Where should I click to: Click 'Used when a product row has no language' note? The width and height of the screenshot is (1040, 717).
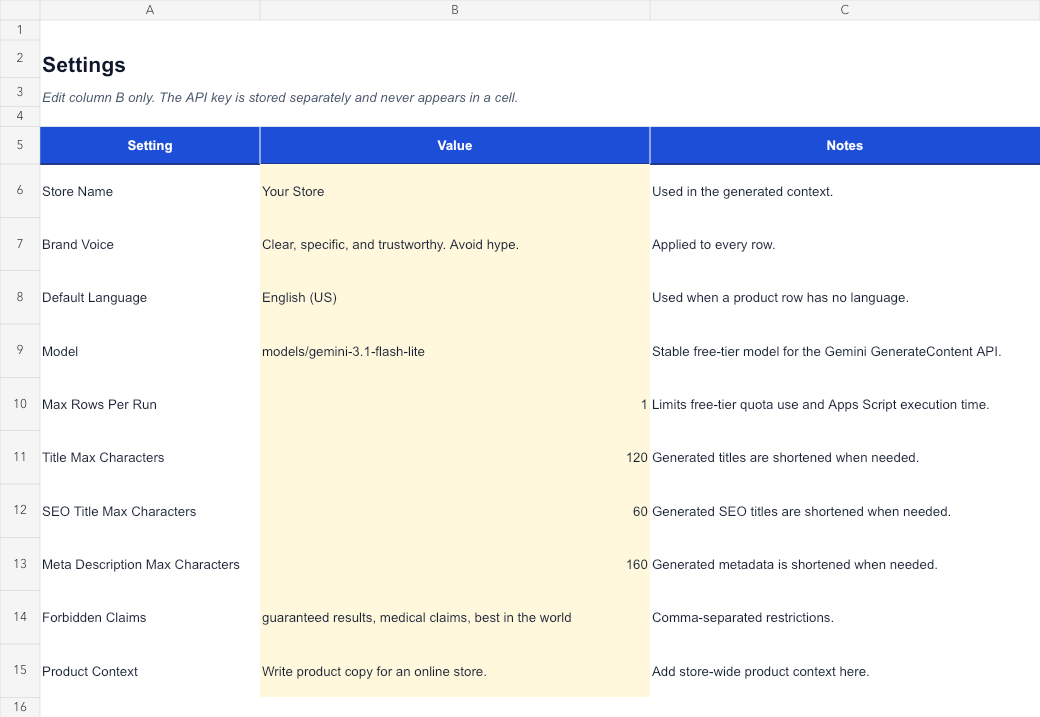tap(780, 298)
